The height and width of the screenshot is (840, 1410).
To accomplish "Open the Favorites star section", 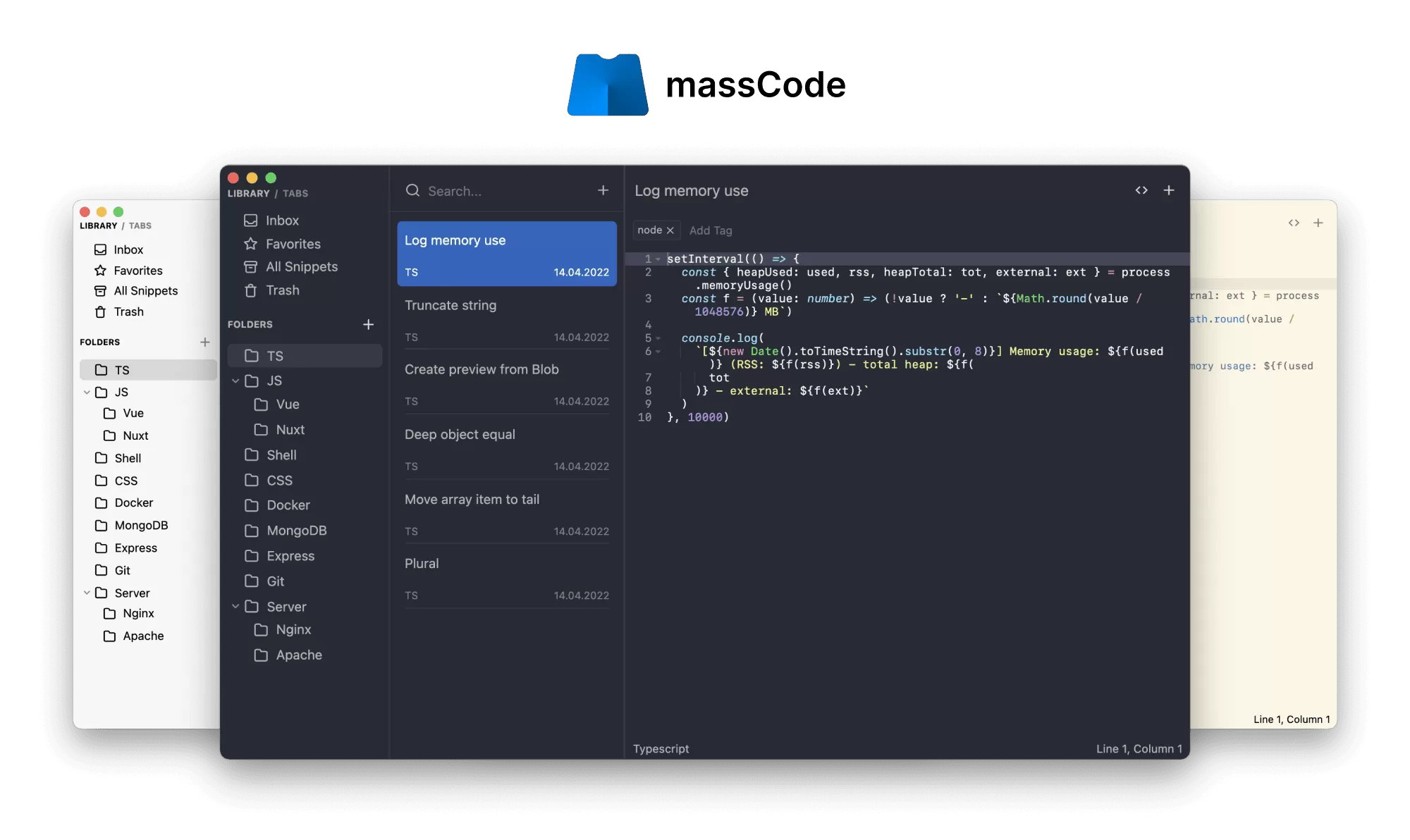I will click(x=292, y=244).
